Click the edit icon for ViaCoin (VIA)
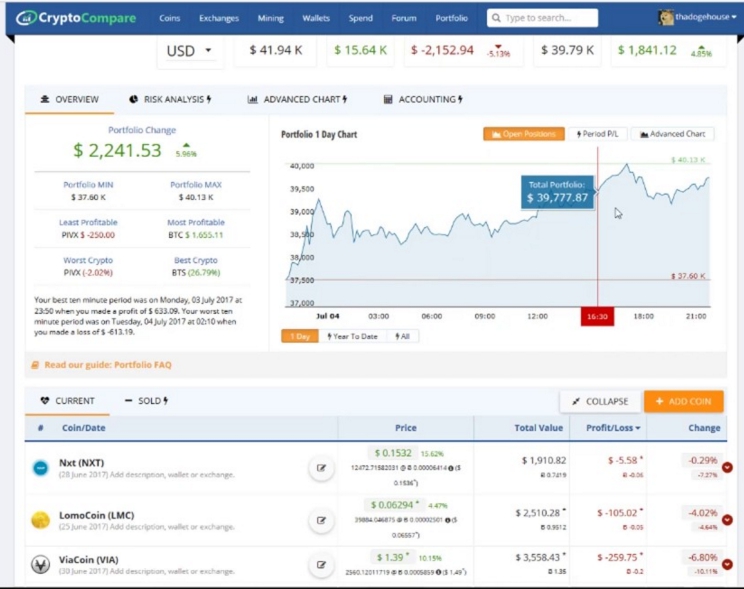 (321, 565)
